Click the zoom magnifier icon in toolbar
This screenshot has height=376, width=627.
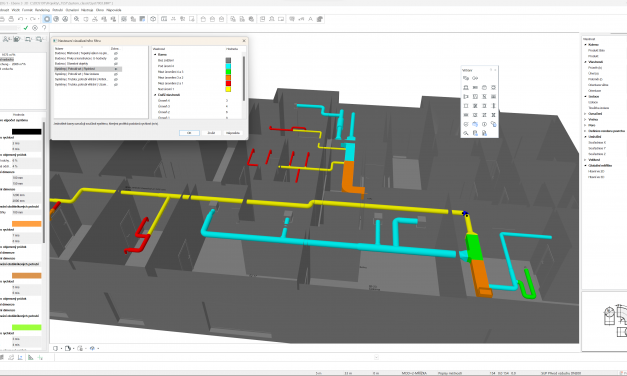[x=76, y=19]
